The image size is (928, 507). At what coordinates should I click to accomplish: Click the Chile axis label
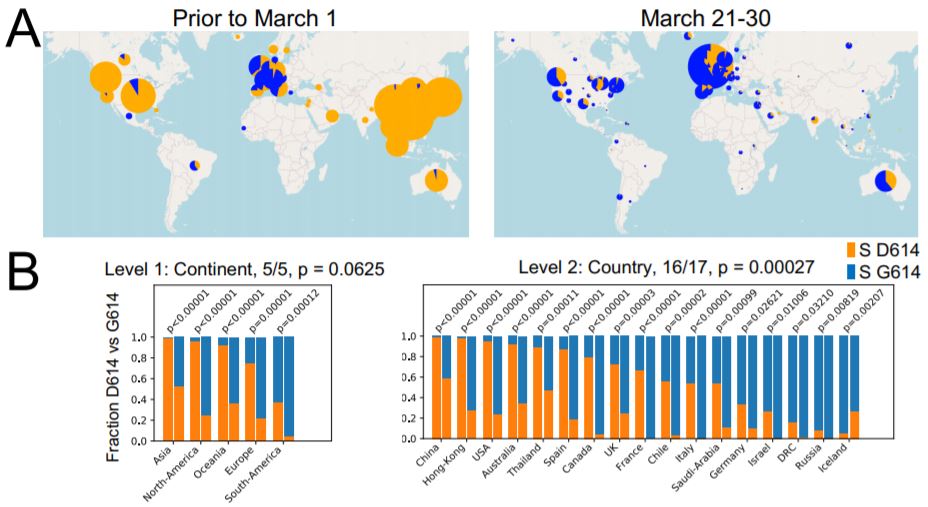coord(658,455)
